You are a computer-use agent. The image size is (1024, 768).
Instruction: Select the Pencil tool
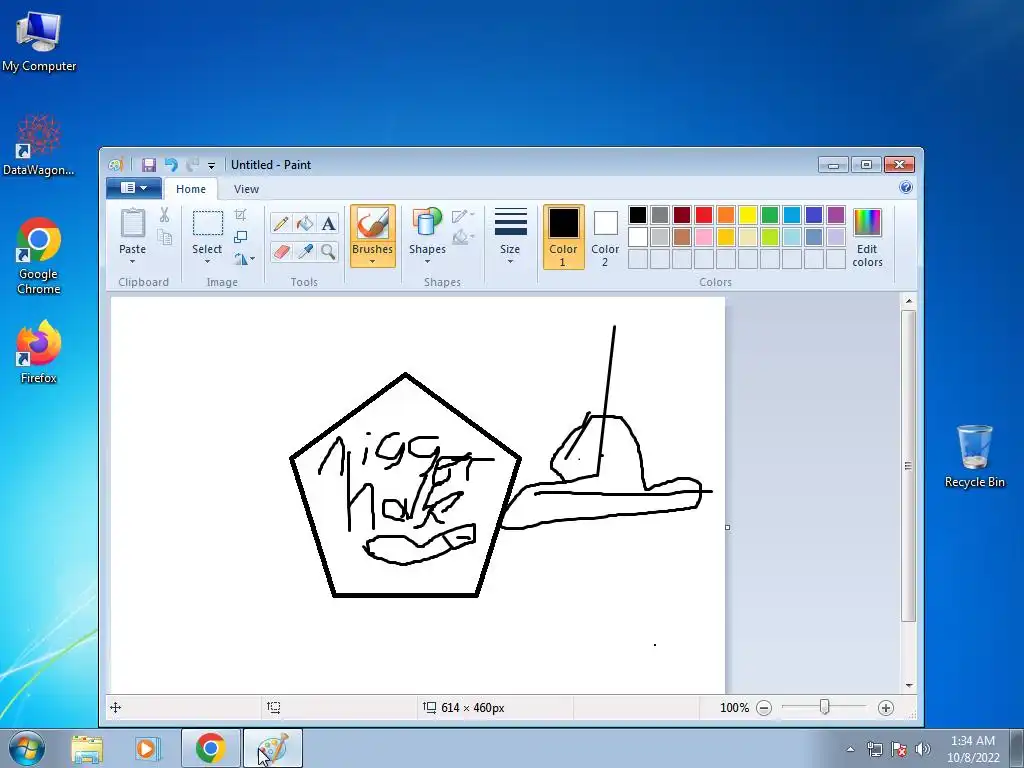point(281,223)
